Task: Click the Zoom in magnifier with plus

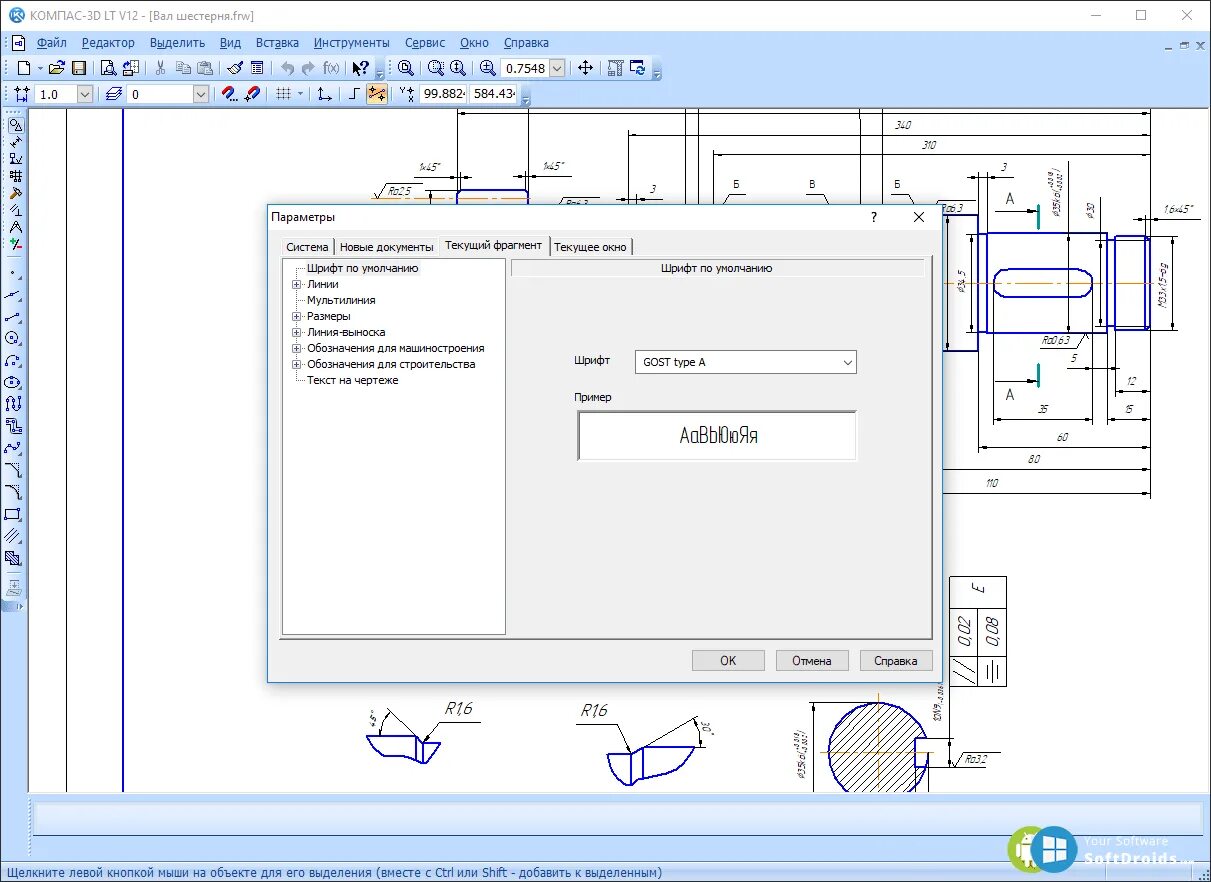Action: [487, 68]
